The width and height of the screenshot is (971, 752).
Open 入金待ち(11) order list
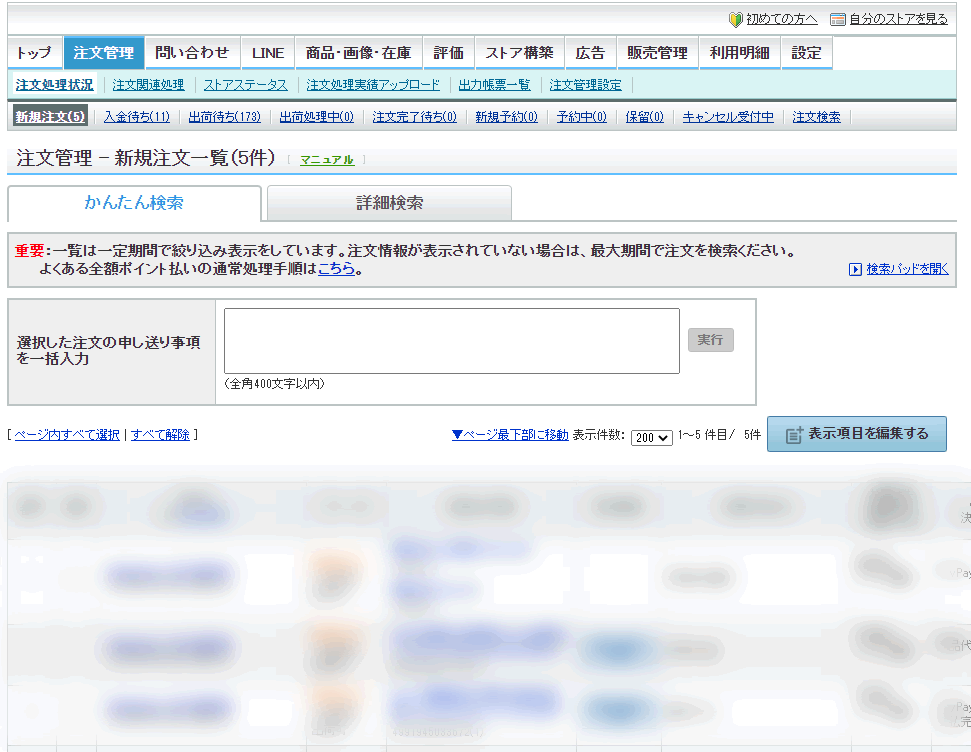pos(136,117)
